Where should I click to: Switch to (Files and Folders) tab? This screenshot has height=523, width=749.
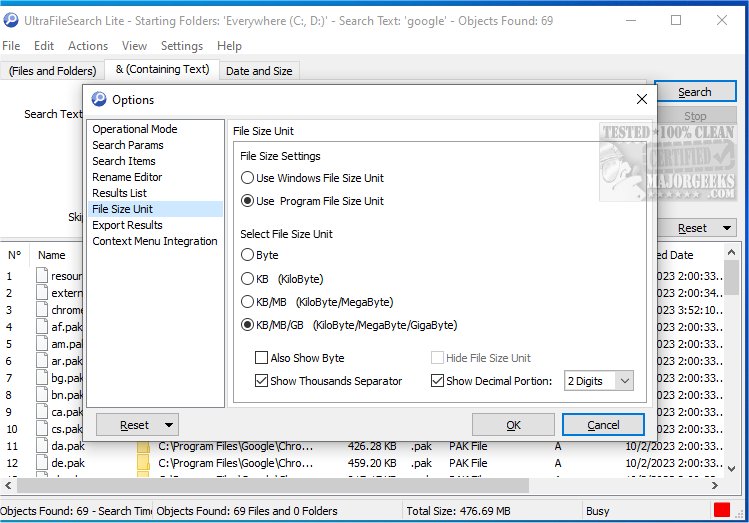[53, 71]
